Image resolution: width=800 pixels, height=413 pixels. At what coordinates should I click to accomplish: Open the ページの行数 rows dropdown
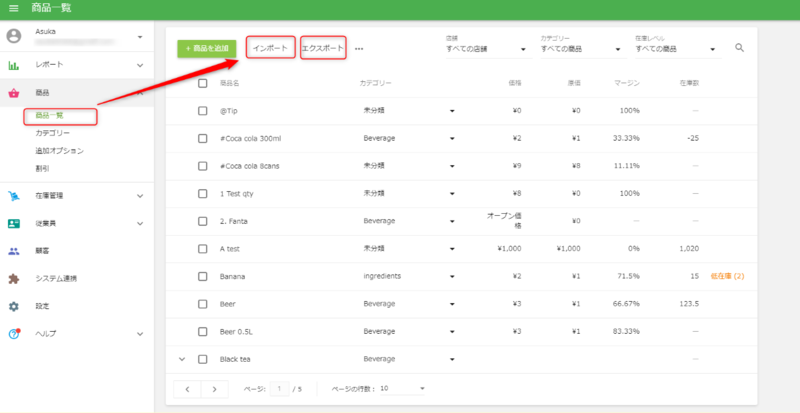pos(402,388)
